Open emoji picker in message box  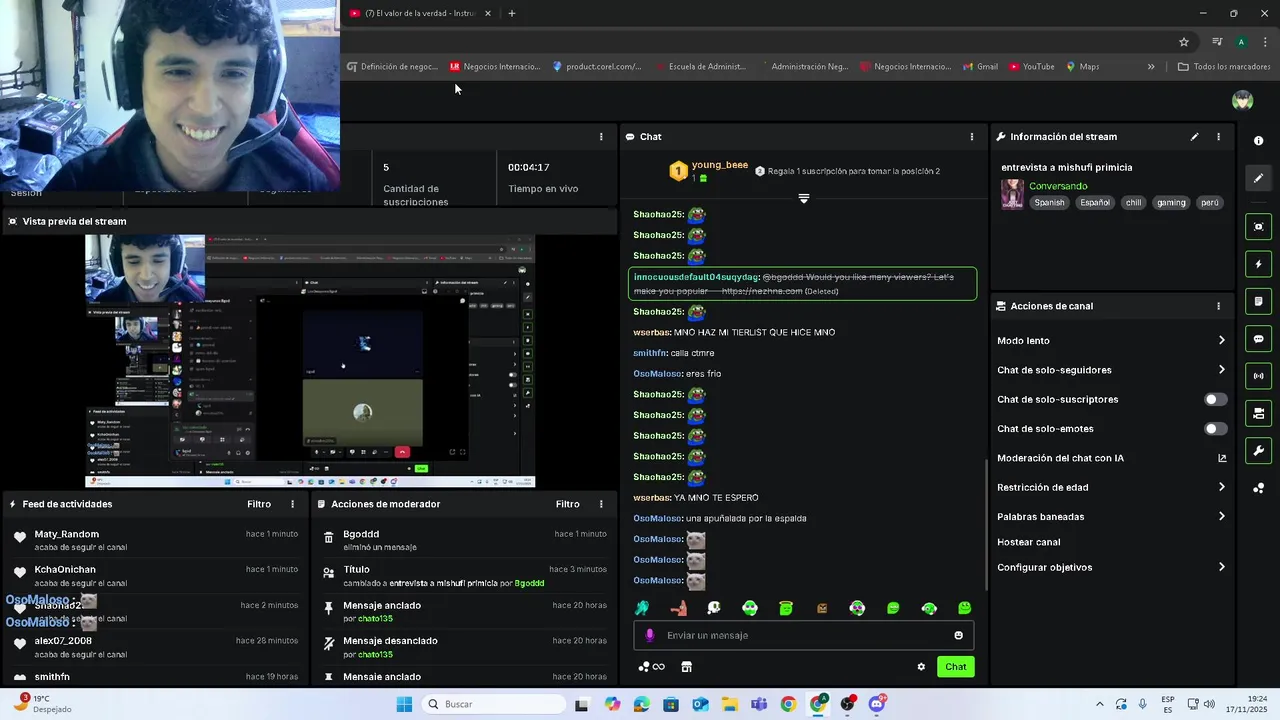pos(958,635)
